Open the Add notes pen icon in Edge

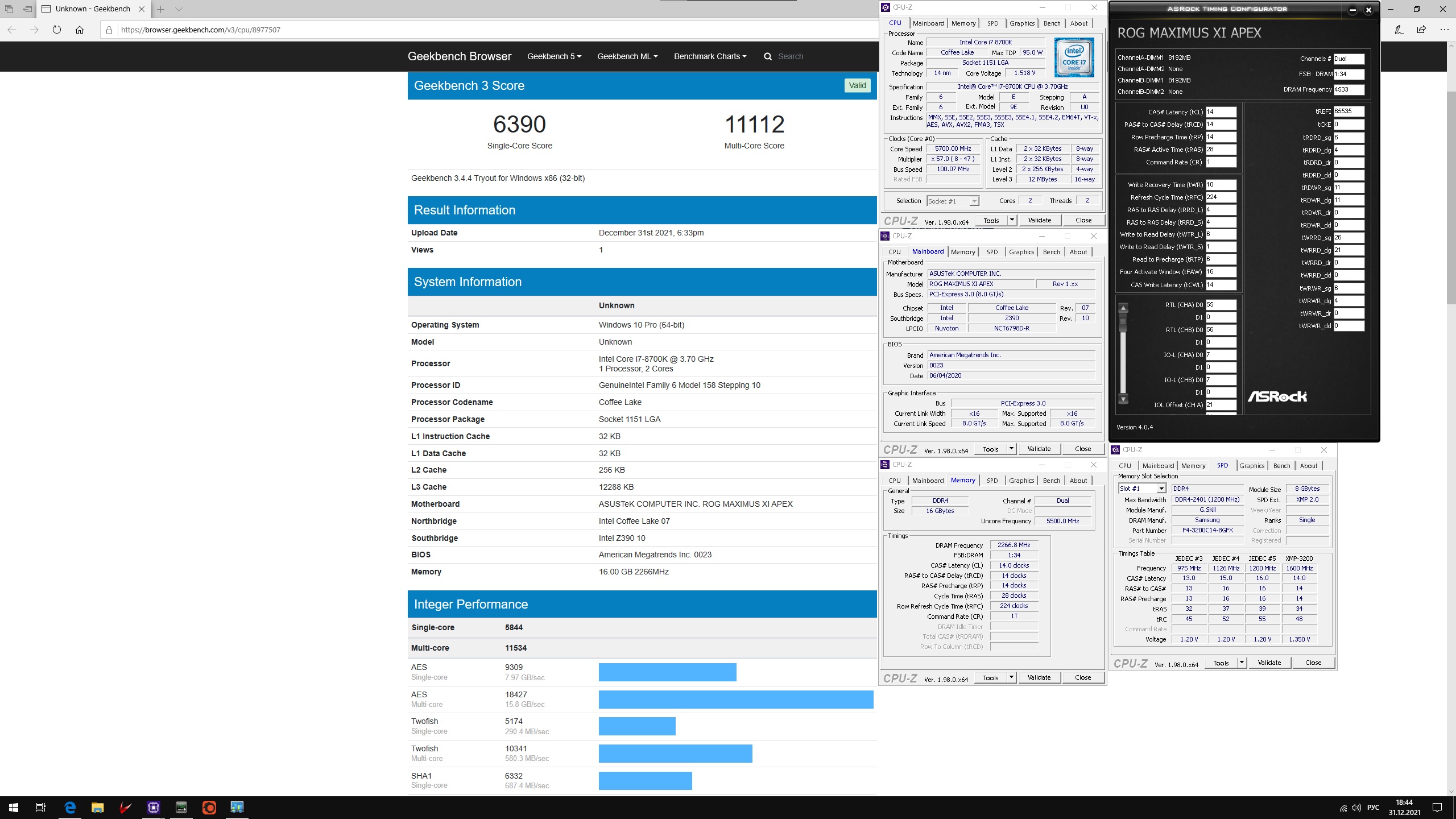point(1399,30)
